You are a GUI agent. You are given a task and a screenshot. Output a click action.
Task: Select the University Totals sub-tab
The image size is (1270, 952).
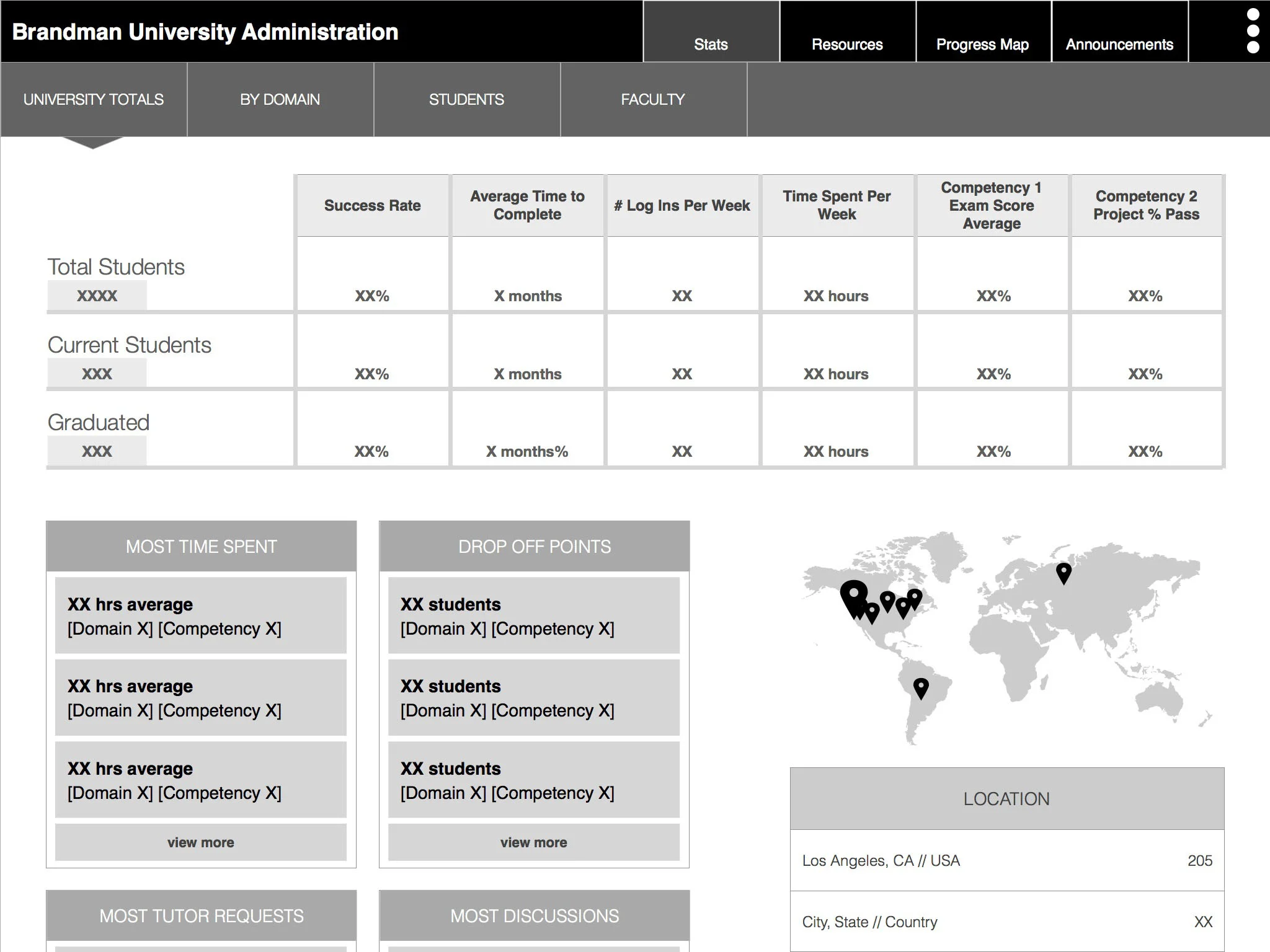coord(94,100)
